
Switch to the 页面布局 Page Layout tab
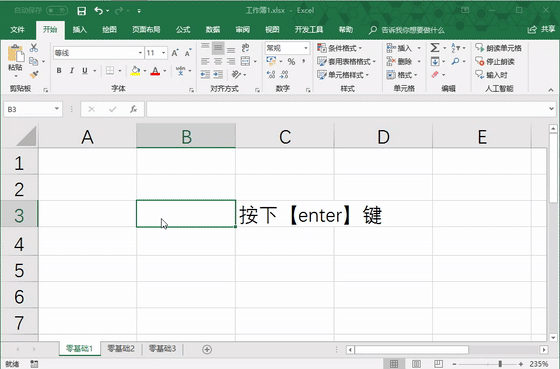[x=146, y=30]
